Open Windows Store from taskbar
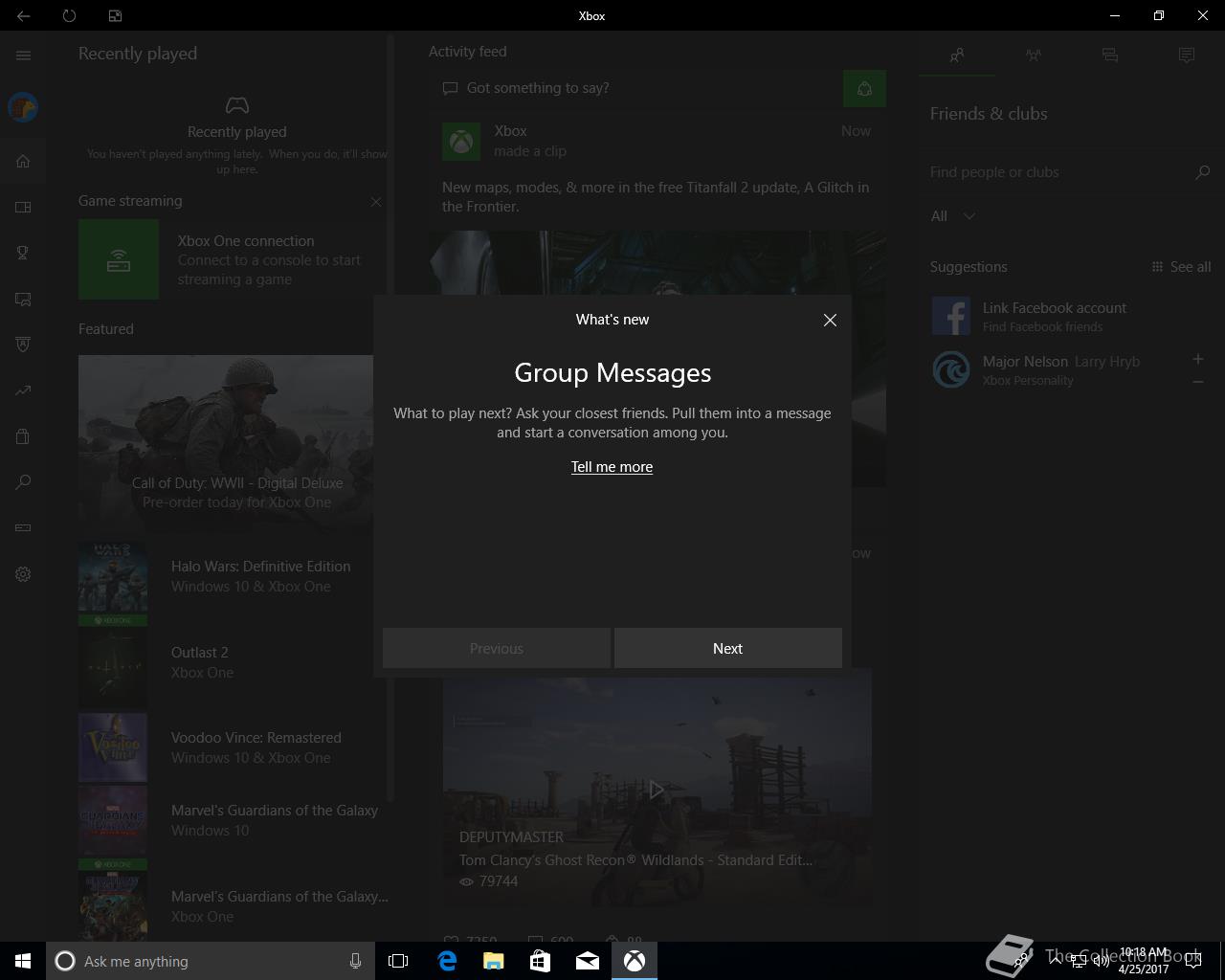 point(540,961)
